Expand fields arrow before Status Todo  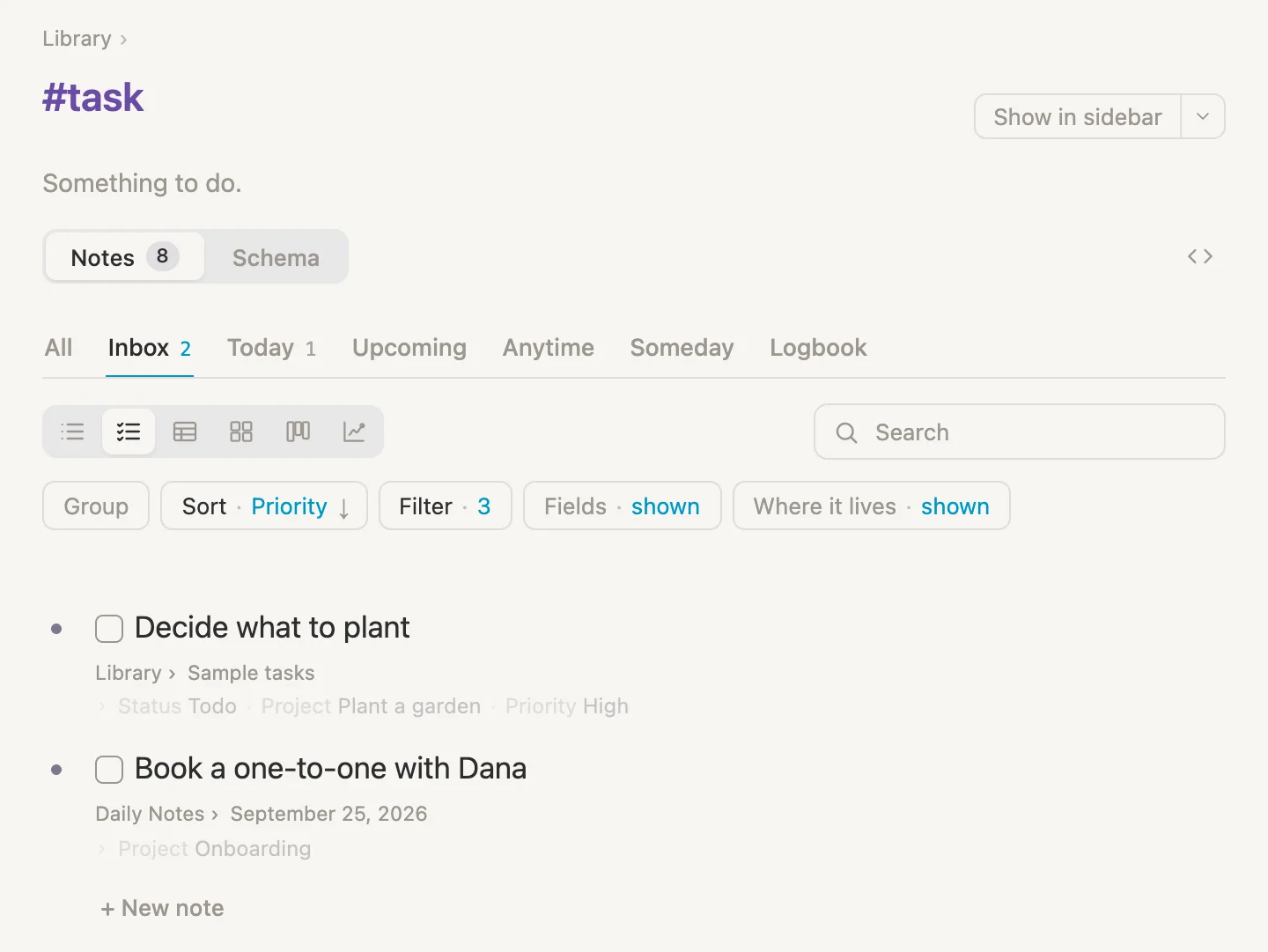coord(102,706)
